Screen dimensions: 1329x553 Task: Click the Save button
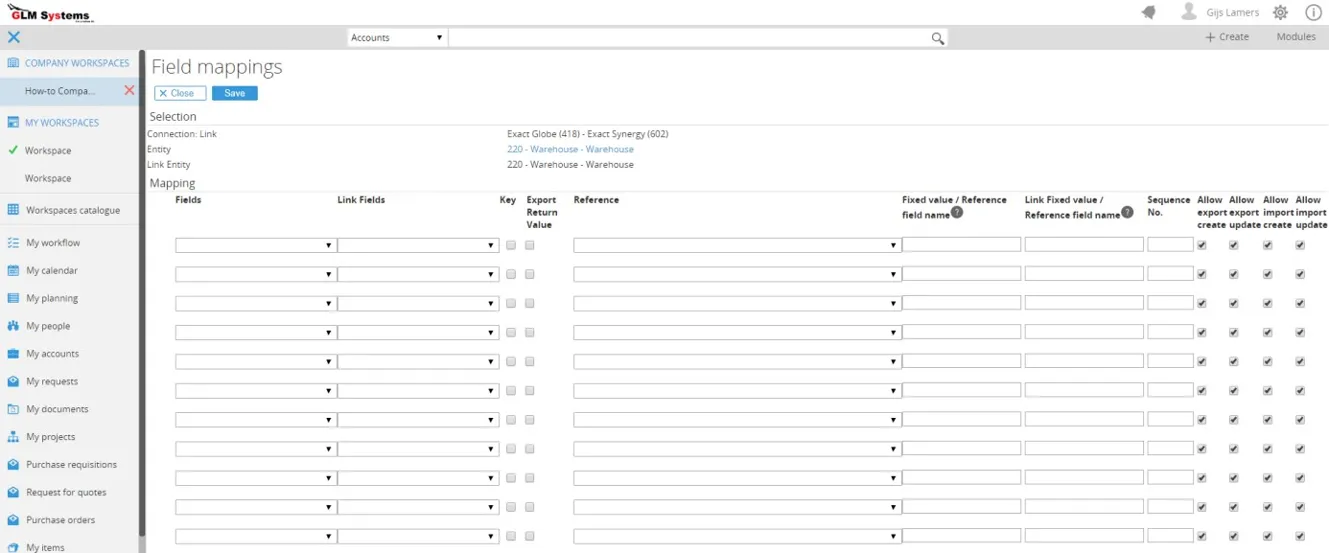pyautogui.click(x=234, y=93)
